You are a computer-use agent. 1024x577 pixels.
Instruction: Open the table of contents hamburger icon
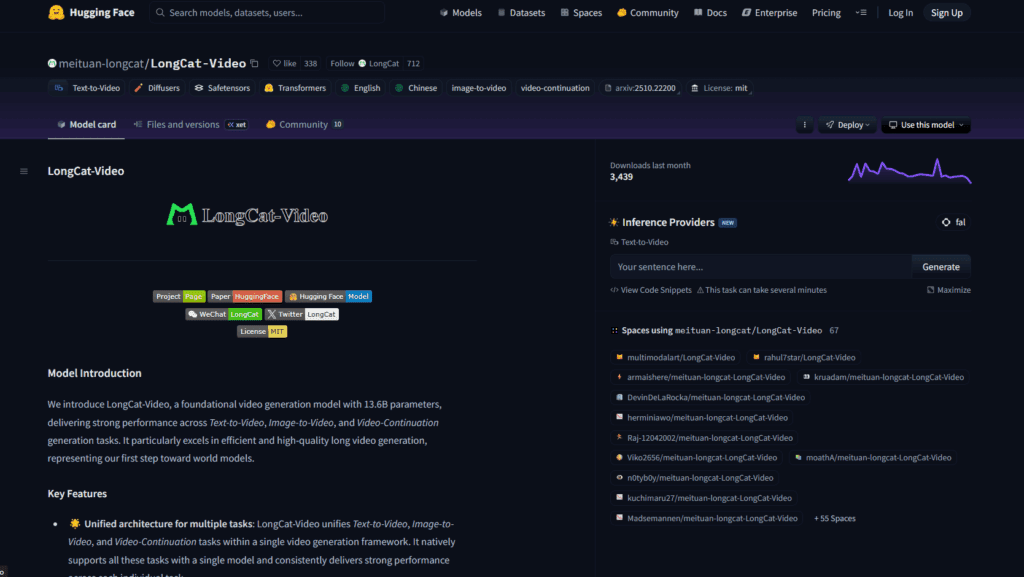click(x=24, y=171)
